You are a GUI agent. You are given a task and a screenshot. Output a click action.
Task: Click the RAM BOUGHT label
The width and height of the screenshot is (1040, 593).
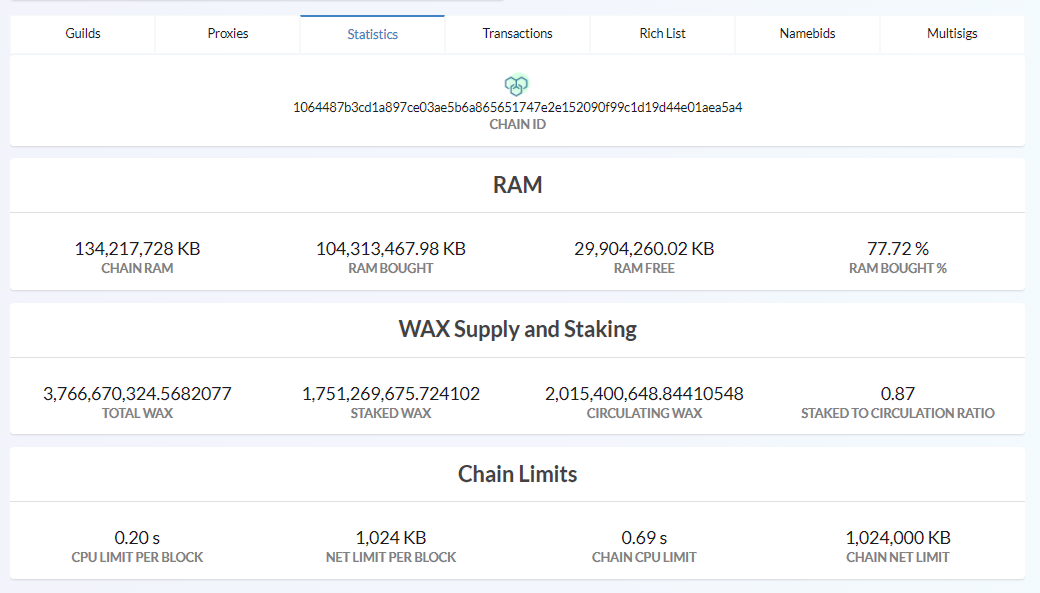click(x=391, y=269)
